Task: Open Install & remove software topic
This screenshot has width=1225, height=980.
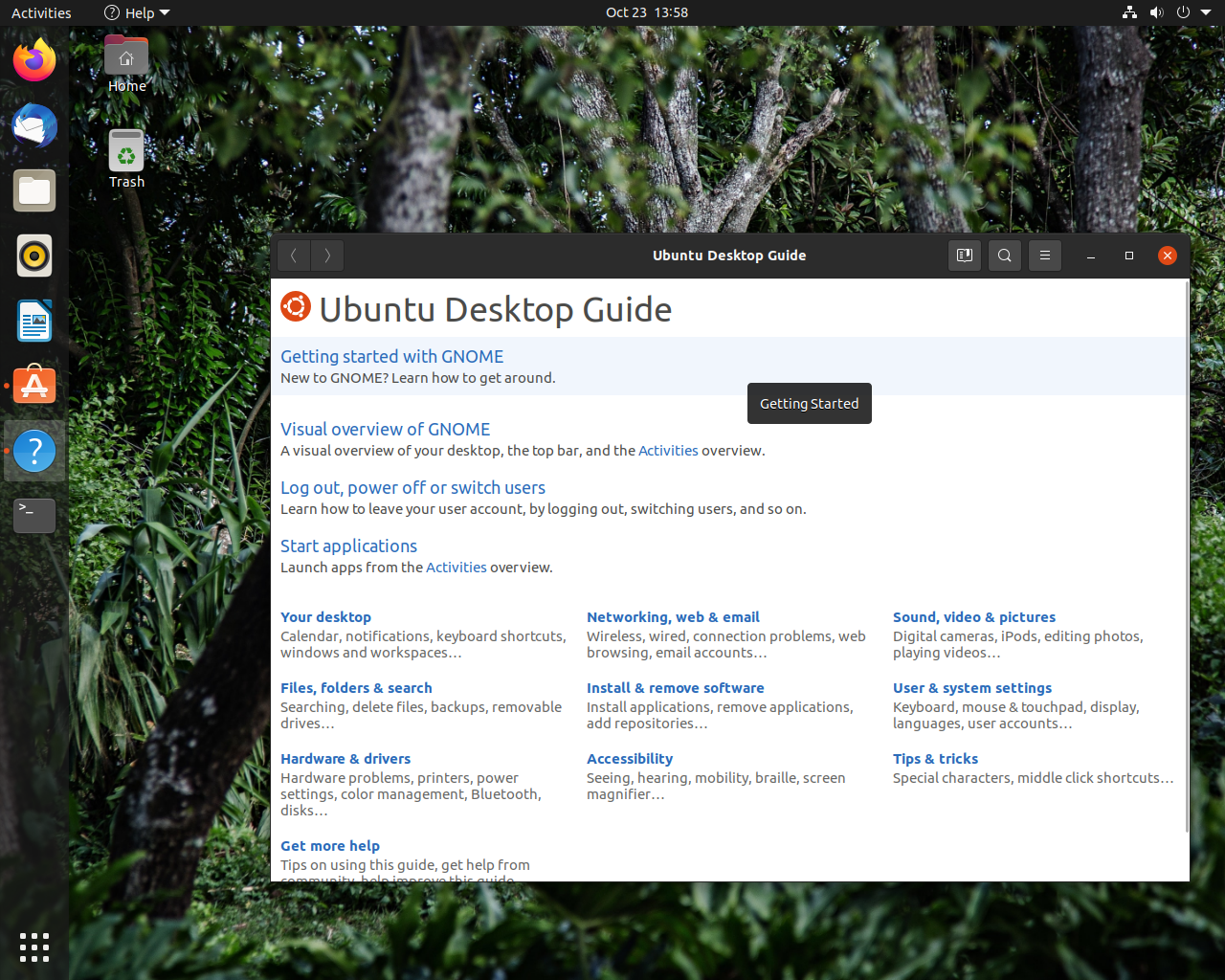Action: click(676, 688)
